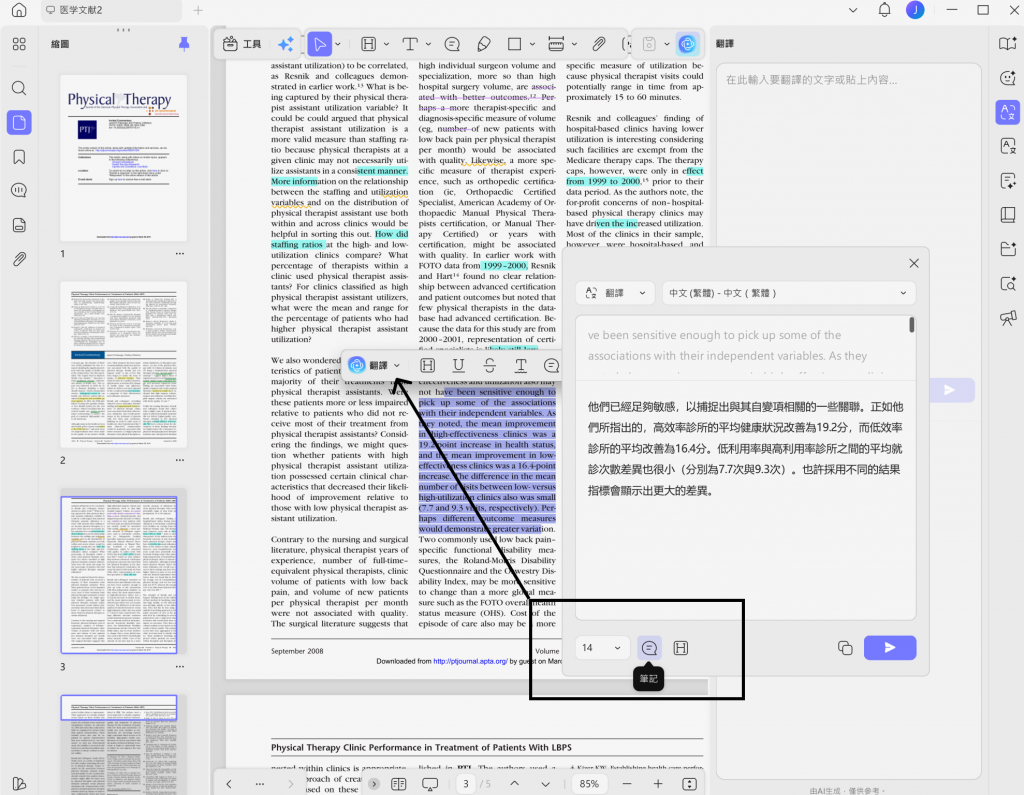Zoom in with plus button
The height and width of the screenshot is (795, 1024).
[x=658, y=784]
